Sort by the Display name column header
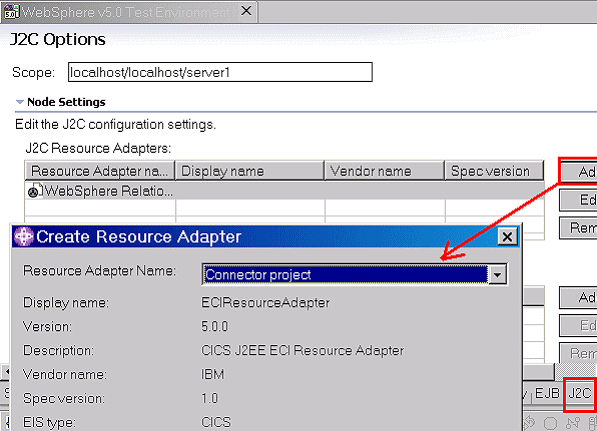Viewport: 597px width, 431px height. click(x=249, y=171)
